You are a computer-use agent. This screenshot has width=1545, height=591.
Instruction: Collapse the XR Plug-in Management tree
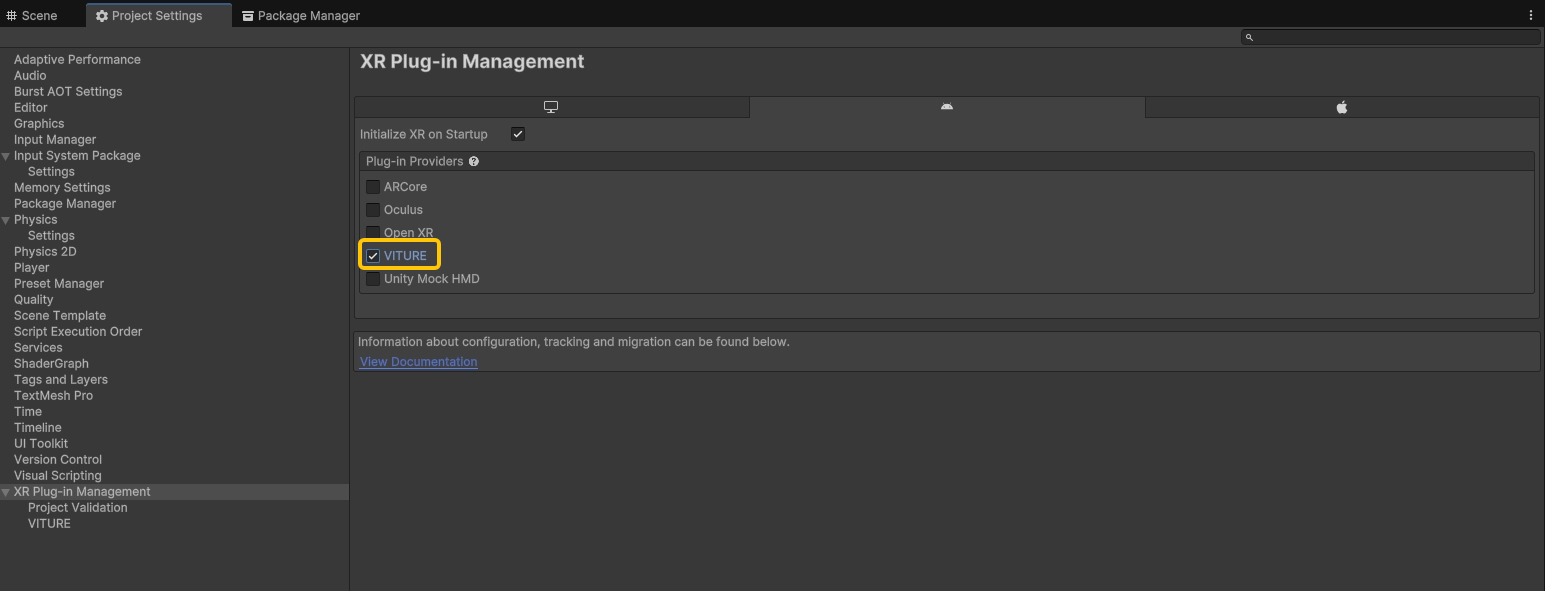[x=6, y=492]
